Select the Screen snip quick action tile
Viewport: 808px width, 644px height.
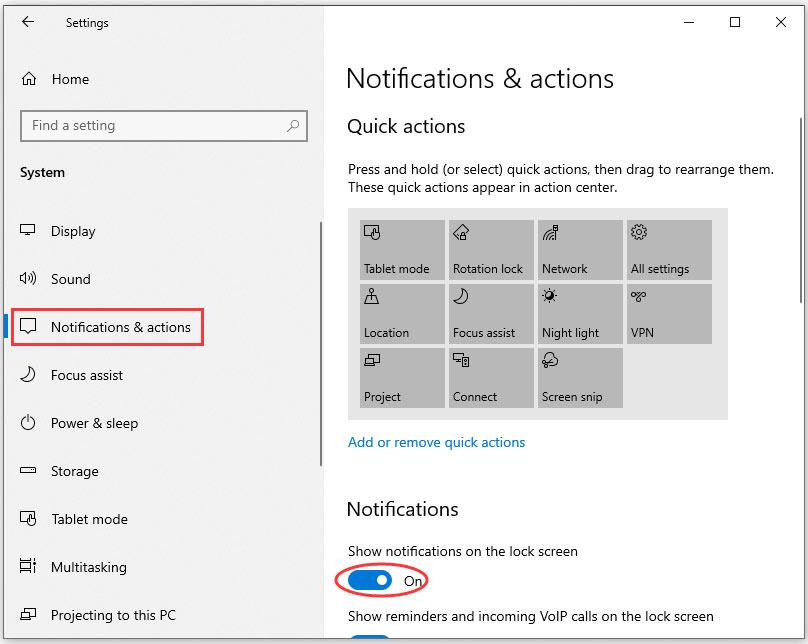click(580, 378)
